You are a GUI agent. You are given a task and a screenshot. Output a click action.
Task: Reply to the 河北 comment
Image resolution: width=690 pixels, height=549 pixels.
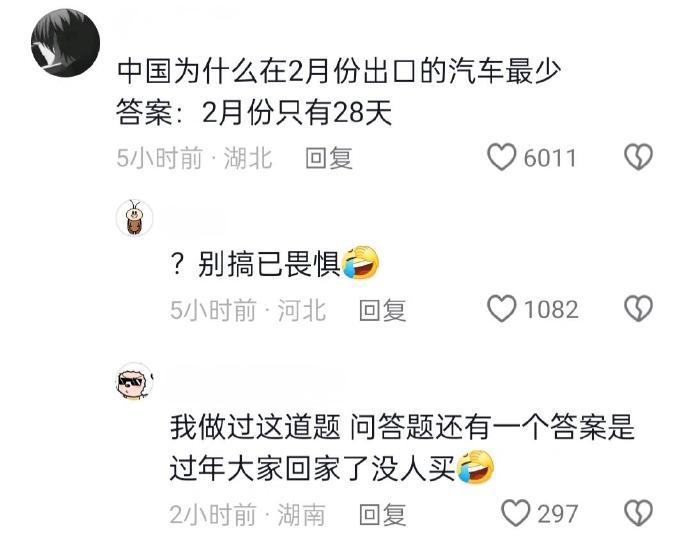pyautogui.click(x=382, y=310)
